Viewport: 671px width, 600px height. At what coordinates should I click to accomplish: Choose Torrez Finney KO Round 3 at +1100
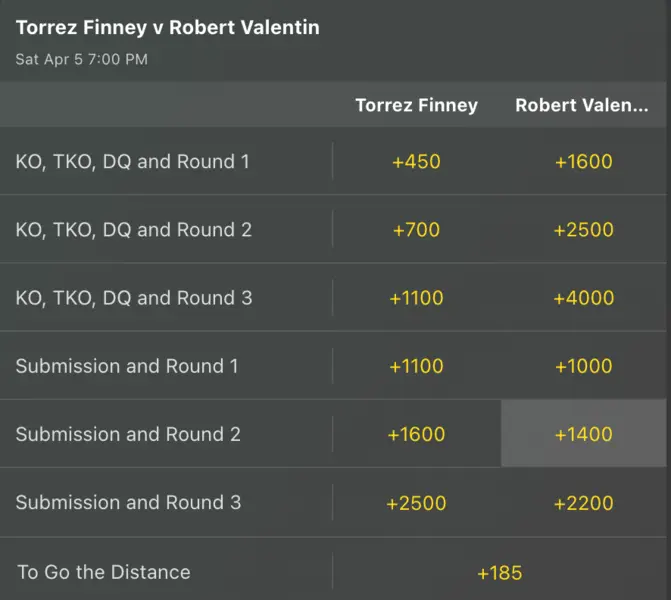point(416,298)
